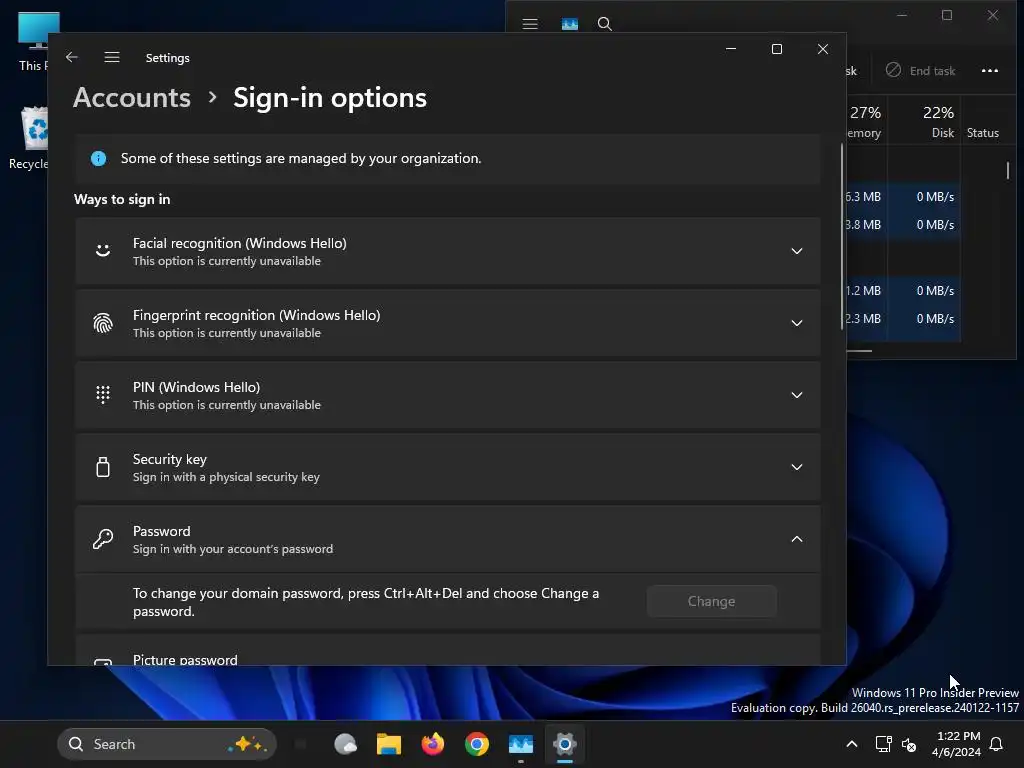This screenshot has height=768, width=1024.
Task: Go back using the Settings back arrow
Action: (x=72, y=57)
